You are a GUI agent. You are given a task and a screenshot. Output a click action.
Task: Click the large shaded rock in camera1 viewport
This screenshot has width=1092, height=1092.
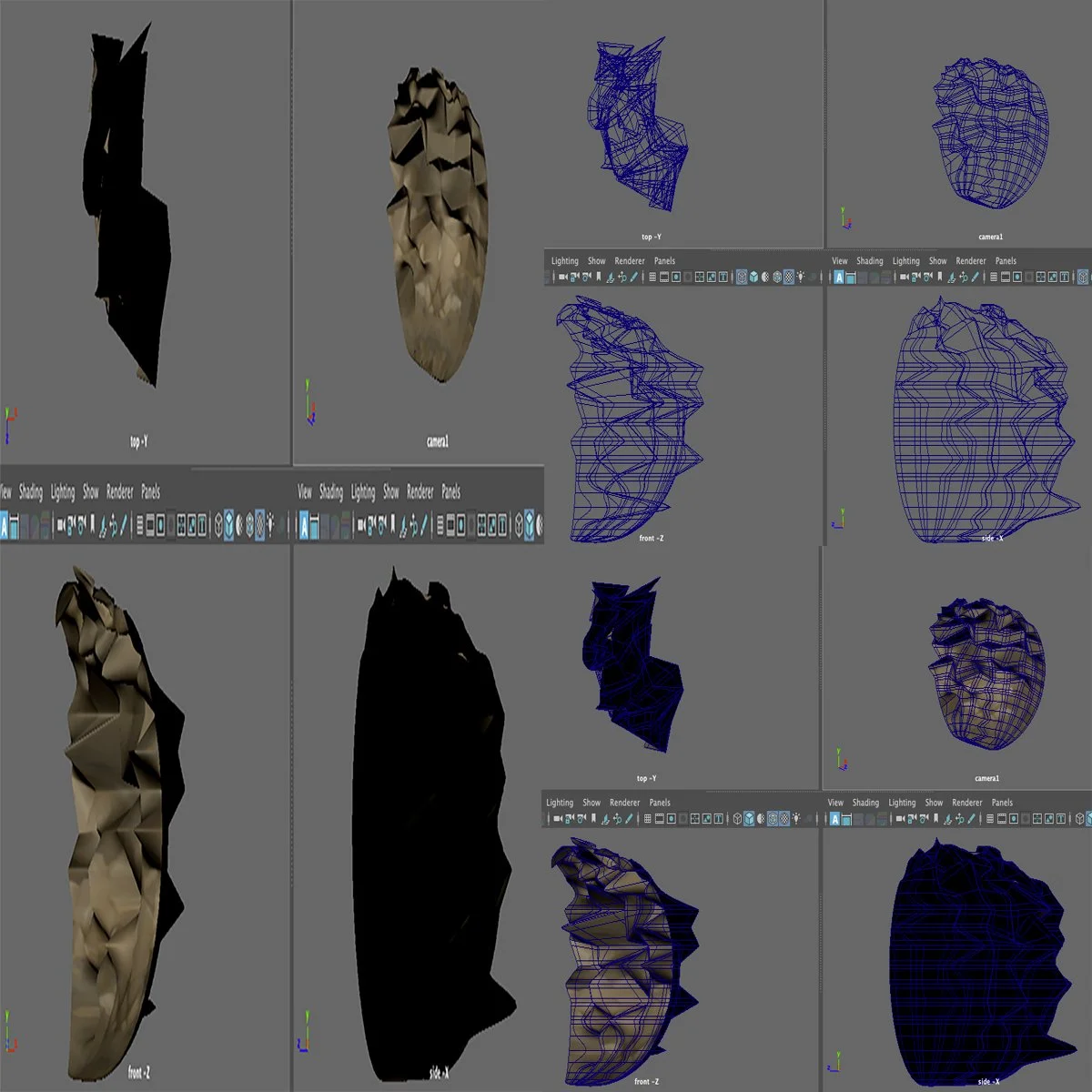(440, 223)
